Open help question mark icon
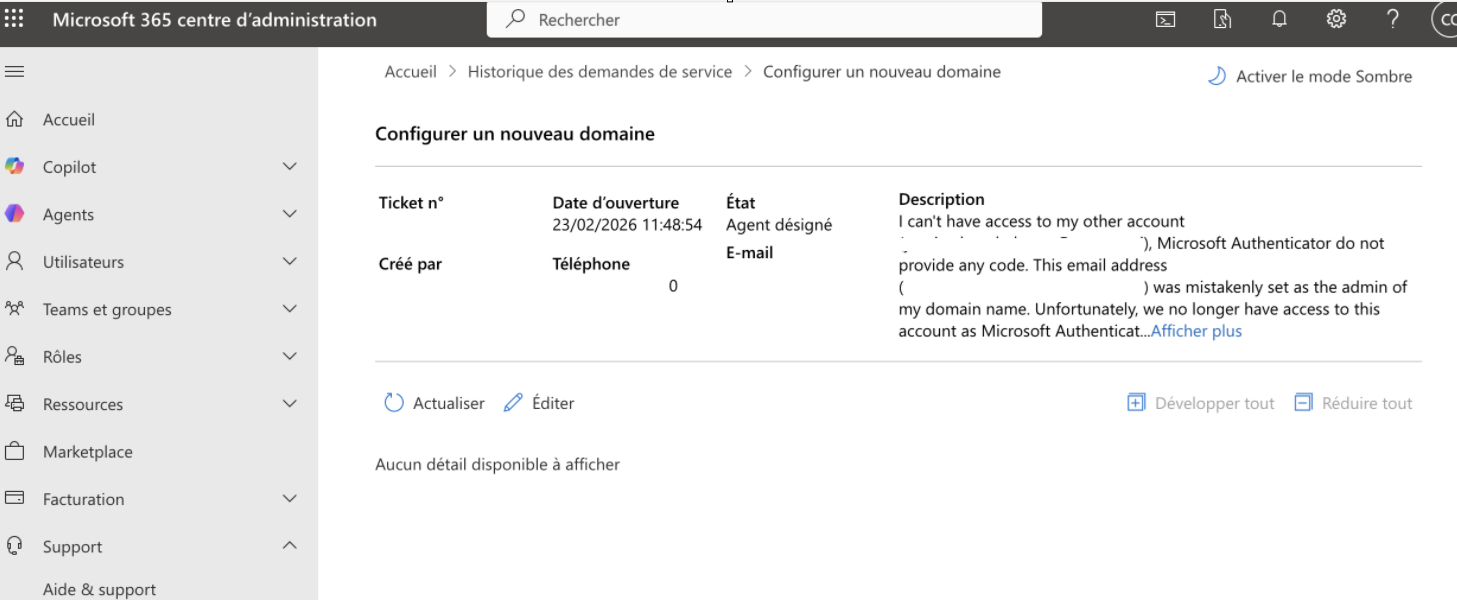The height and width of the screenshot is (600, 1457). [1392, 19]
